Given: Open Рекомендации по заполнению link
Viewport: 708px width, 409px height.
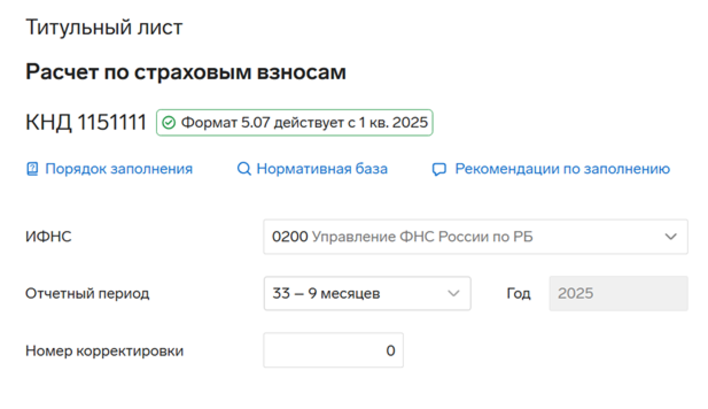Looking at the screenshot, I should pos(561,169).
